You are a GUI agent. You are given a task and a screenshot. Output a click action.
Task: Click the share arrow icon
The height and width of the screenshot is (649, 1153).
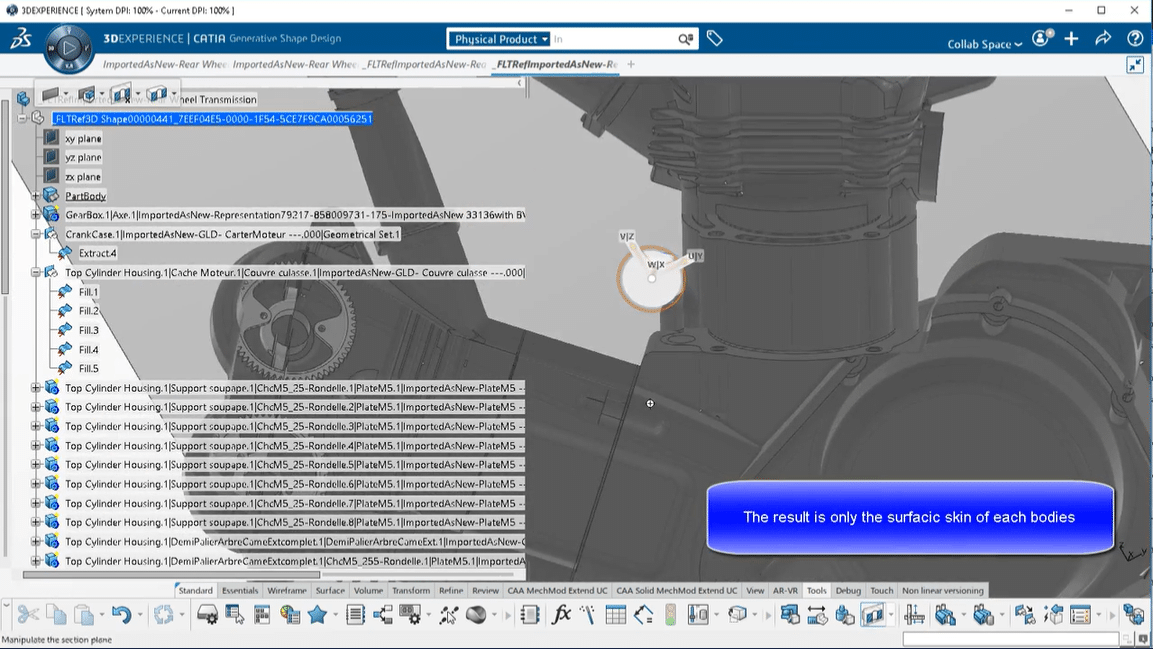(x=1103, y=38)
